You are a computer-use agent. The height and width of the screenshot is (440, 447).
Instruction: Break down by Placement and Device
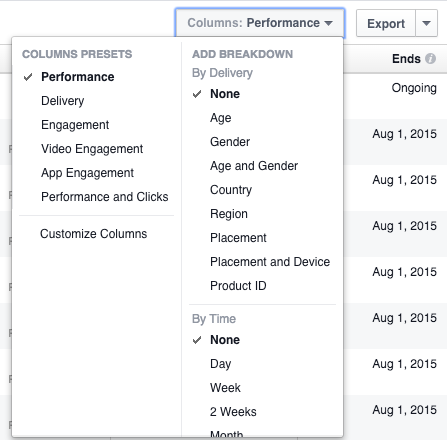[x=270, y=262]
